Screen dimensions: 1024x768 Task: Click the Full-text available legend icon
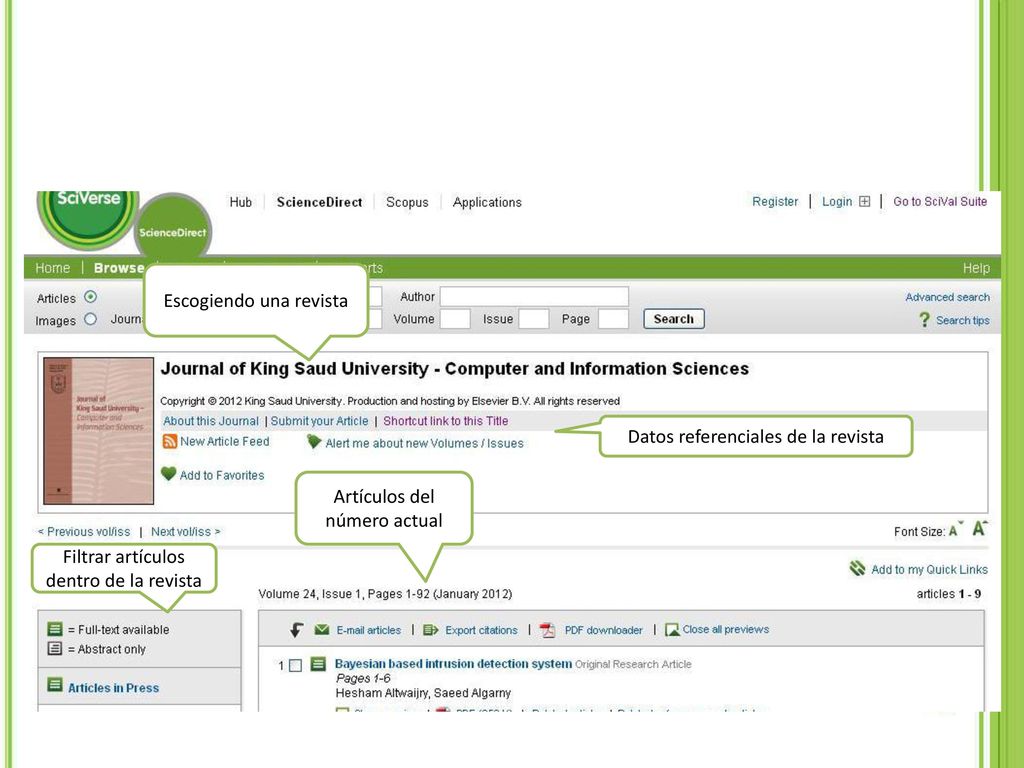[x=55, y=629]
